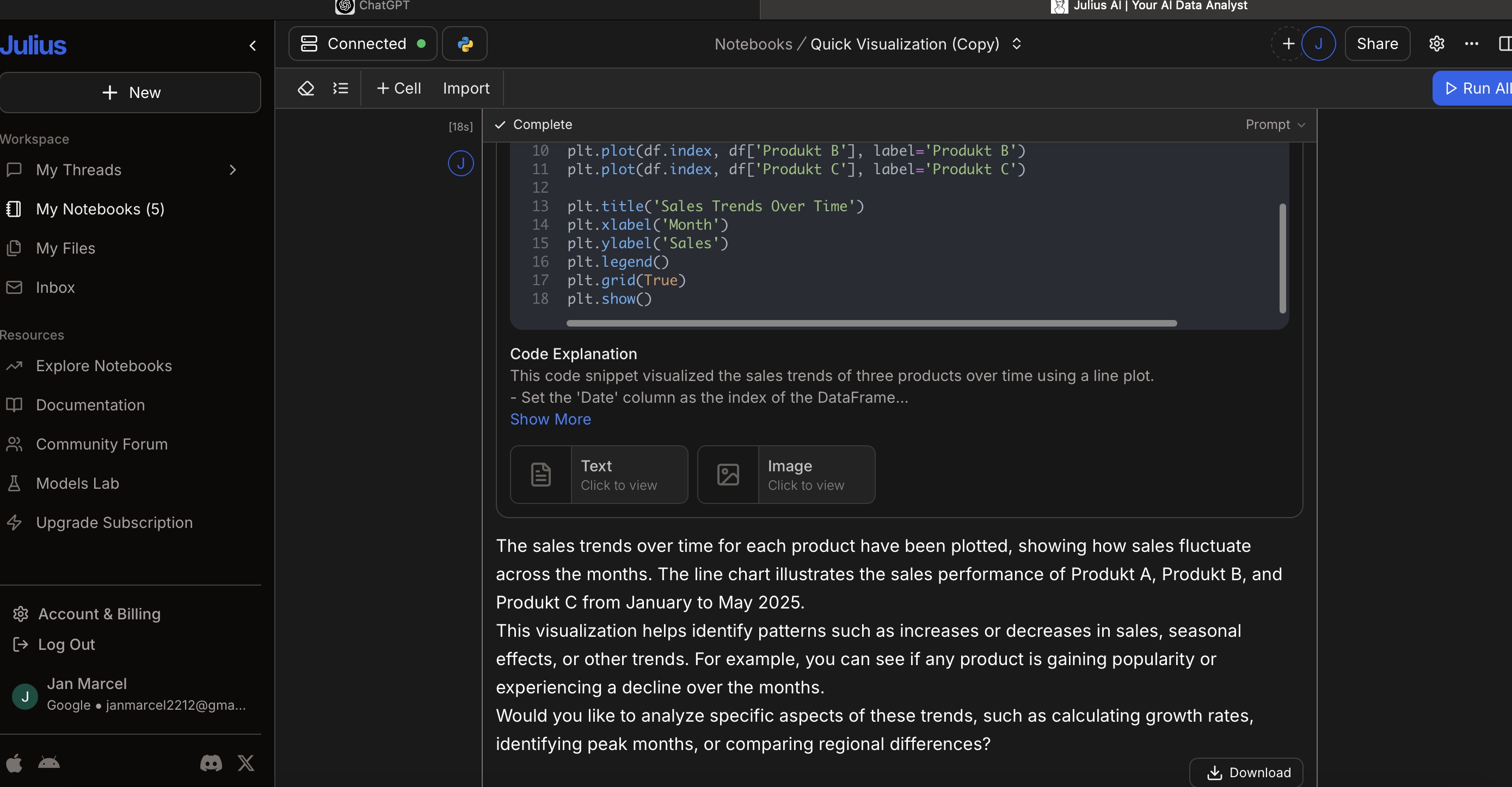The height and width of the screenshot is (787, 1512).
Task: Click the My Notebooks book icon
Action: [14, 209]
